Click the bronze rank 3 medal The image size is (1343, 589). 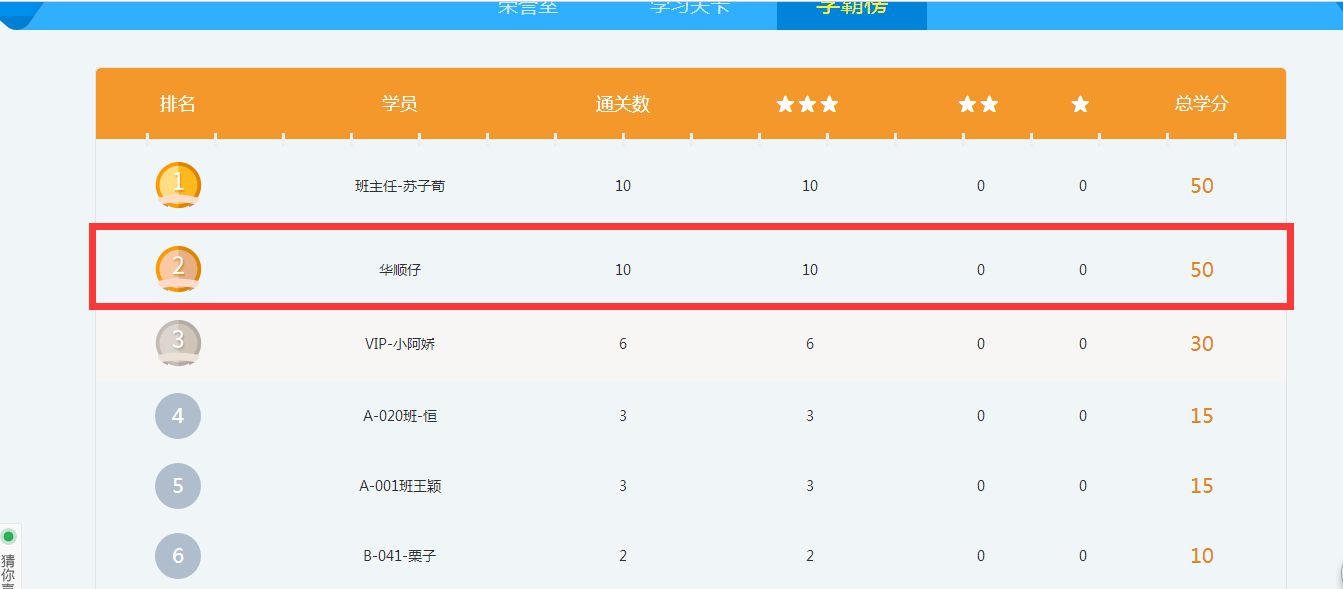pyautogui.click(x=178, y=342)
